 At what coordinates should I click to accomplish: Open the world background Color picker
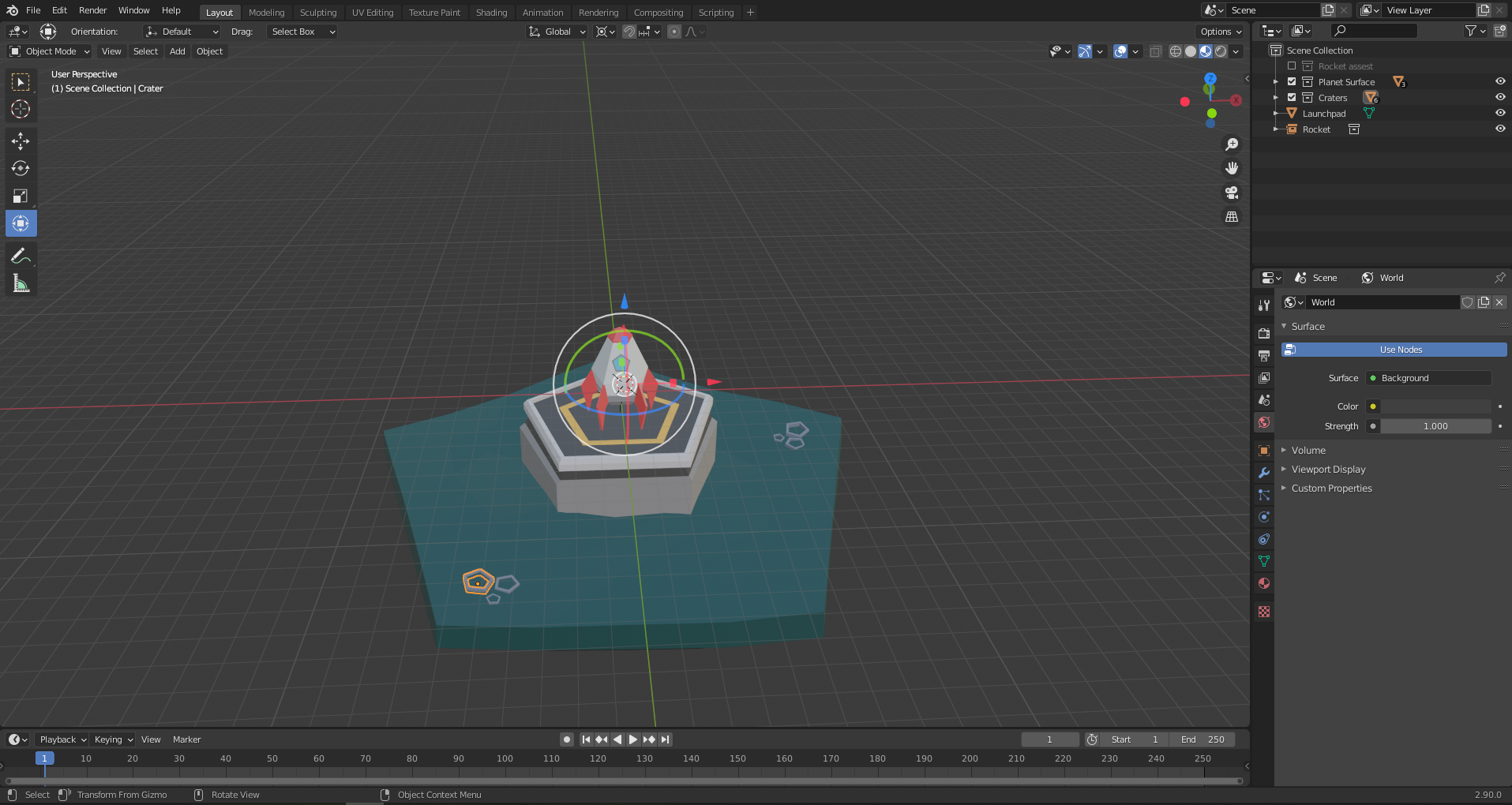pos(1374,406)
